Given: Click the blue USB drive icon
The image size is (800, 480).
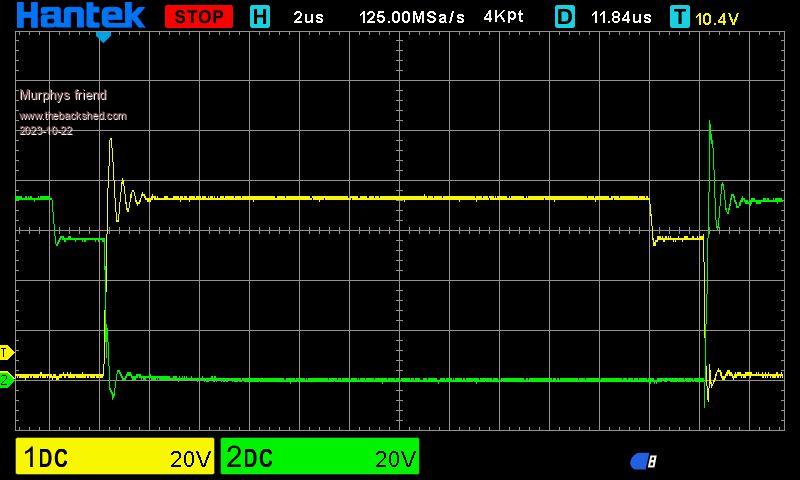Looking at the screenshot, I should 644,461.
